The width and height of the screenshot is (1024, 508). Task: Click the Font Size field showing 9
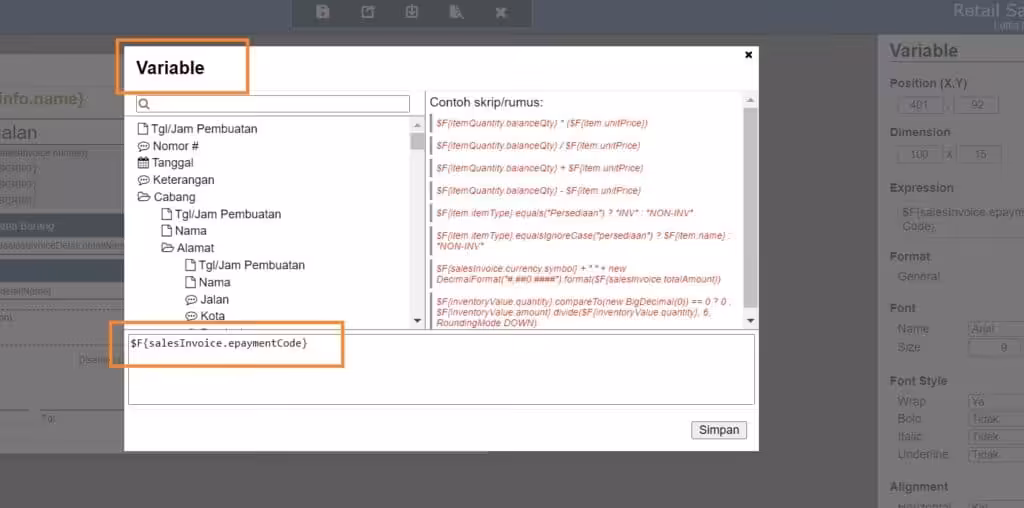coord(996,348)
